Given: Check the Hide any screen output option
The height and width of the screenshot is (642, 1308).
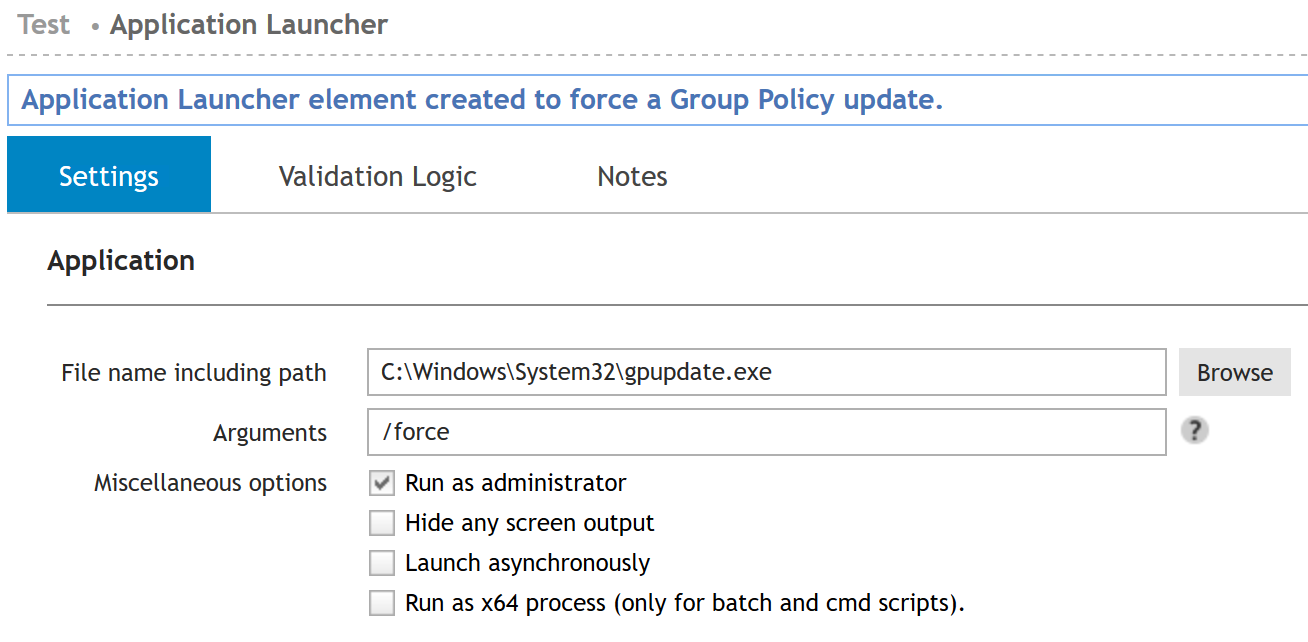Looking at the screenshot, I should coord(381,522).
